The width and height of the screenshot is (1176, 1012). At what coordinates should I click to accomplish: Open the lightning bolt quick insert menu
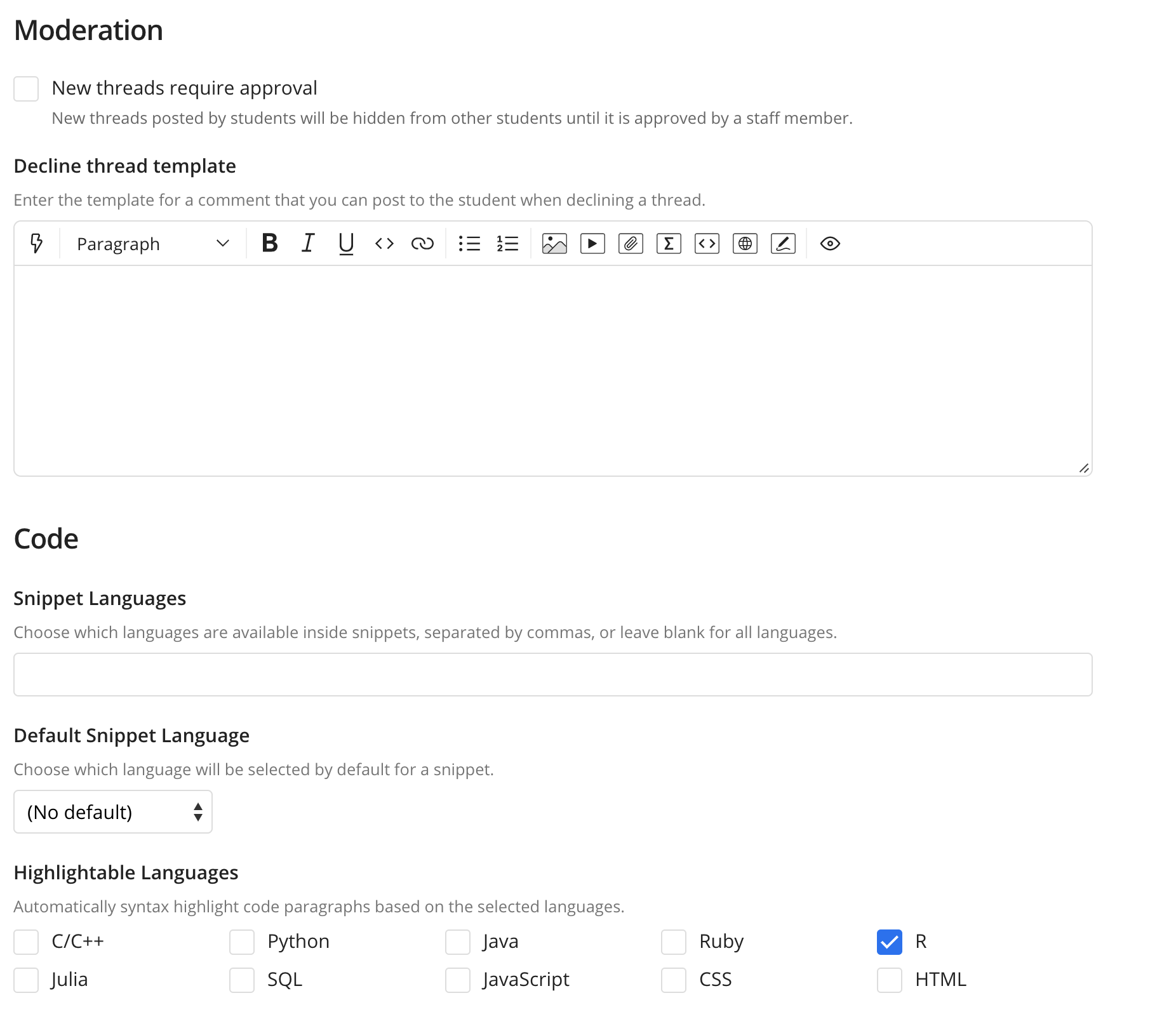pos(37,244)
